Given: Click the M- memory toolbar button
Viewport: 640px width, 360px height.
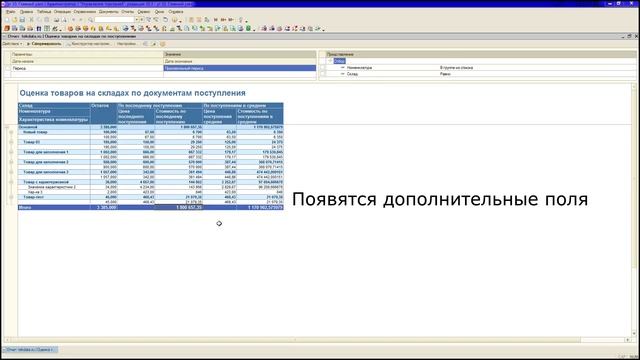Looking at the screenshot, I should pyautogui.click(x=231, y=20).
